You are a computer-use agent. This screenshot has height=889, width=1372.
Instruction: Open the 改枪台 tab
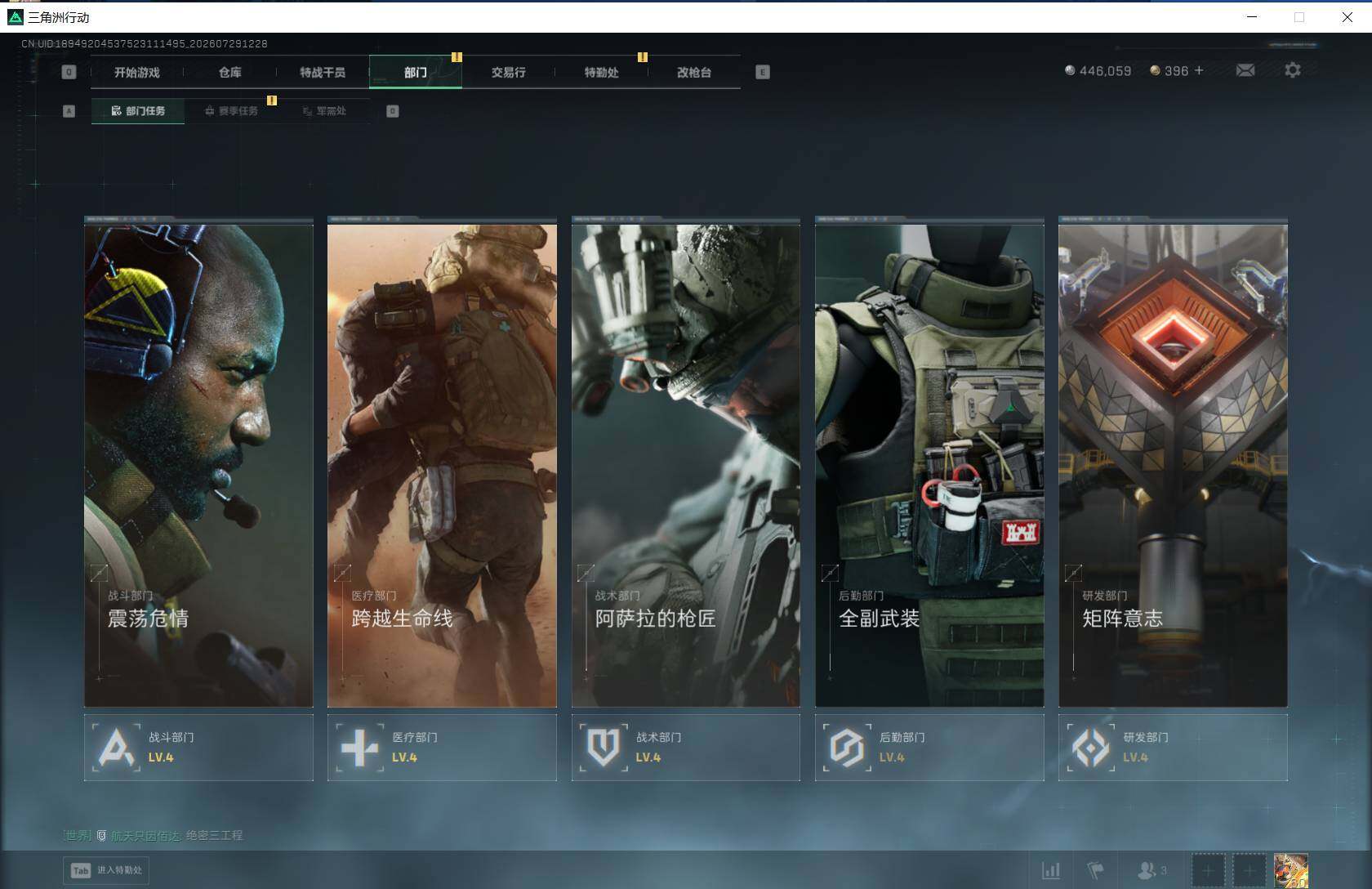point(694,72)
